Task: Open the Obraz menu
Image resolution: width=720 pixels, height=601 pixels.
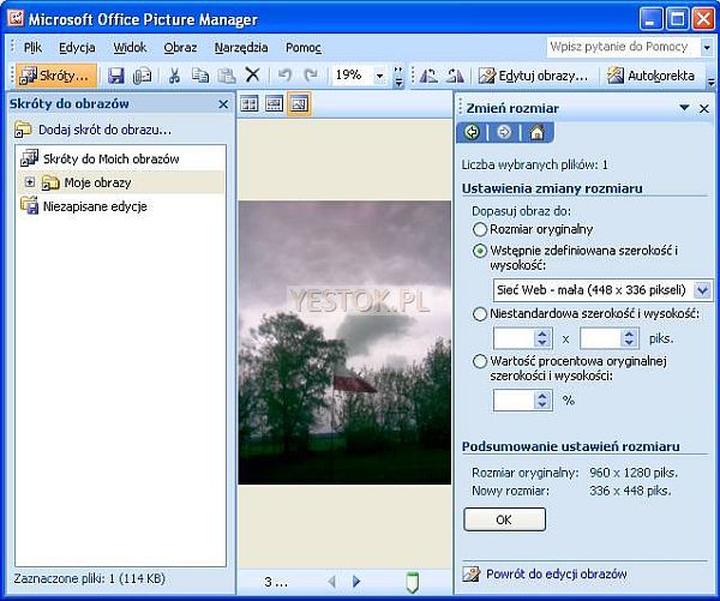Action: [x=180, y=47]
